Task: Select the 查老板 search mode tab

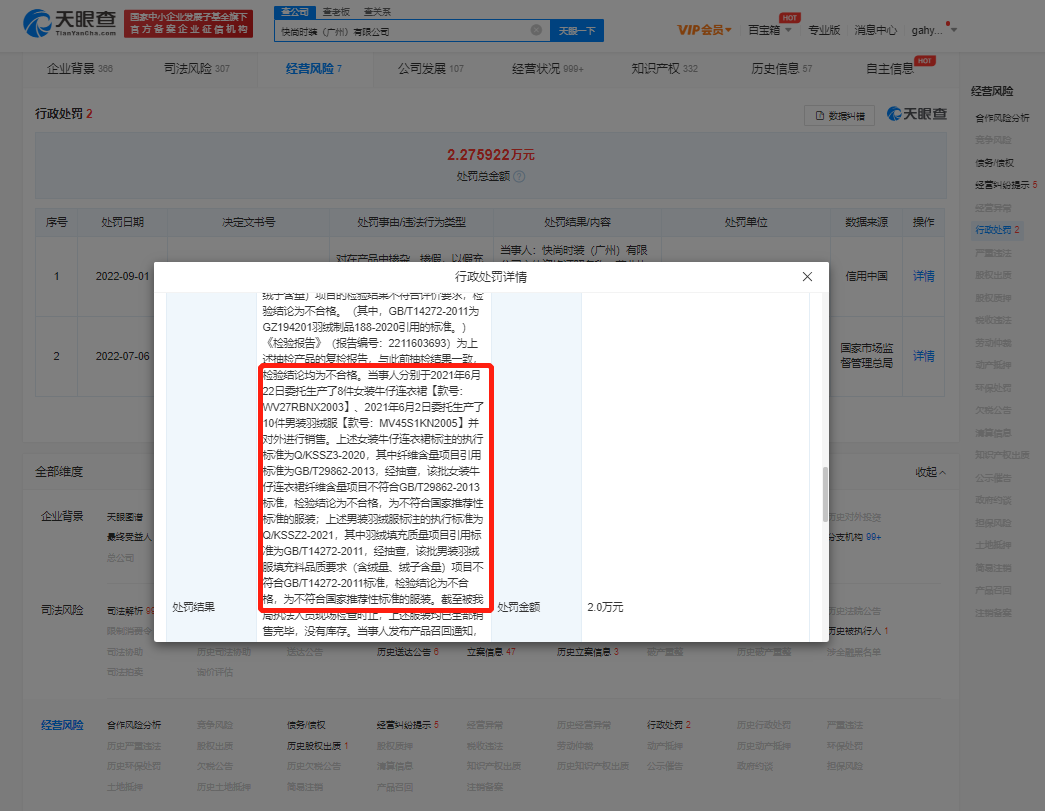Action: (336, 12)
